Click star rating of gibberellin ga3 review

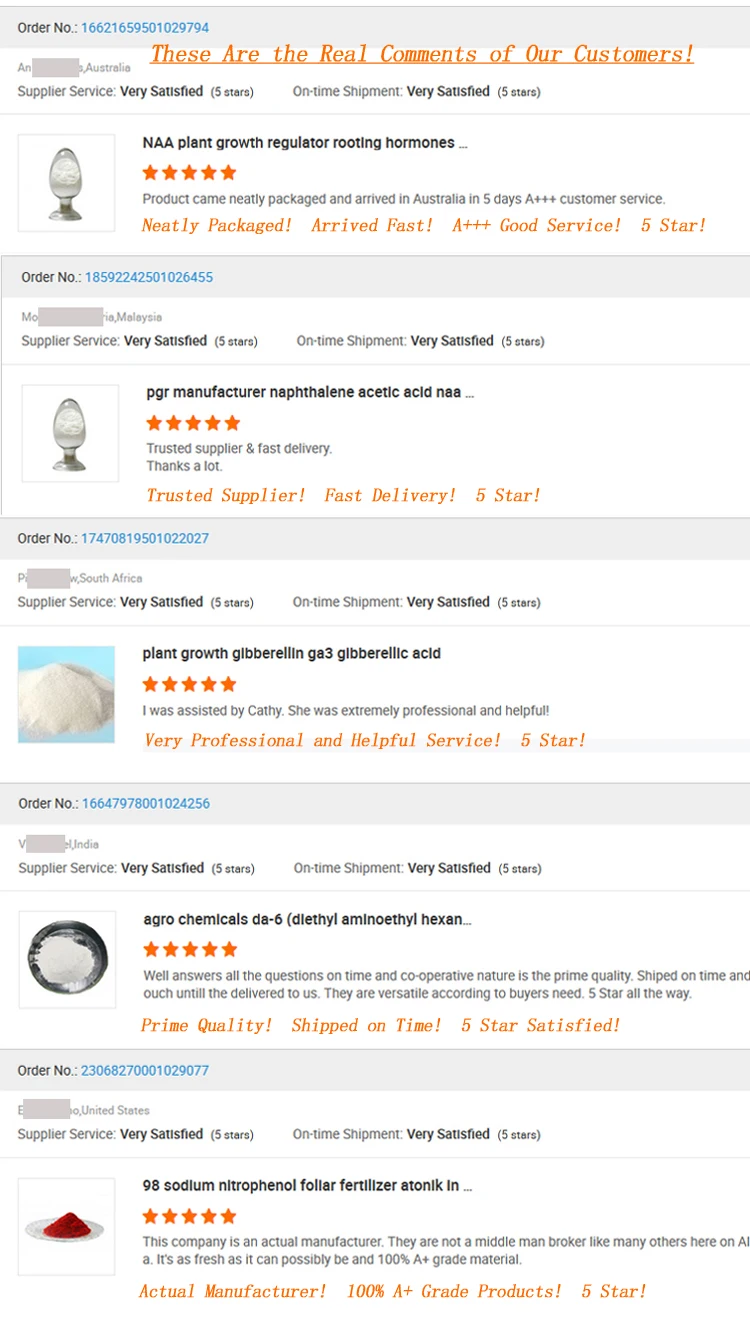pyautogui.click(x=189, y=684)
